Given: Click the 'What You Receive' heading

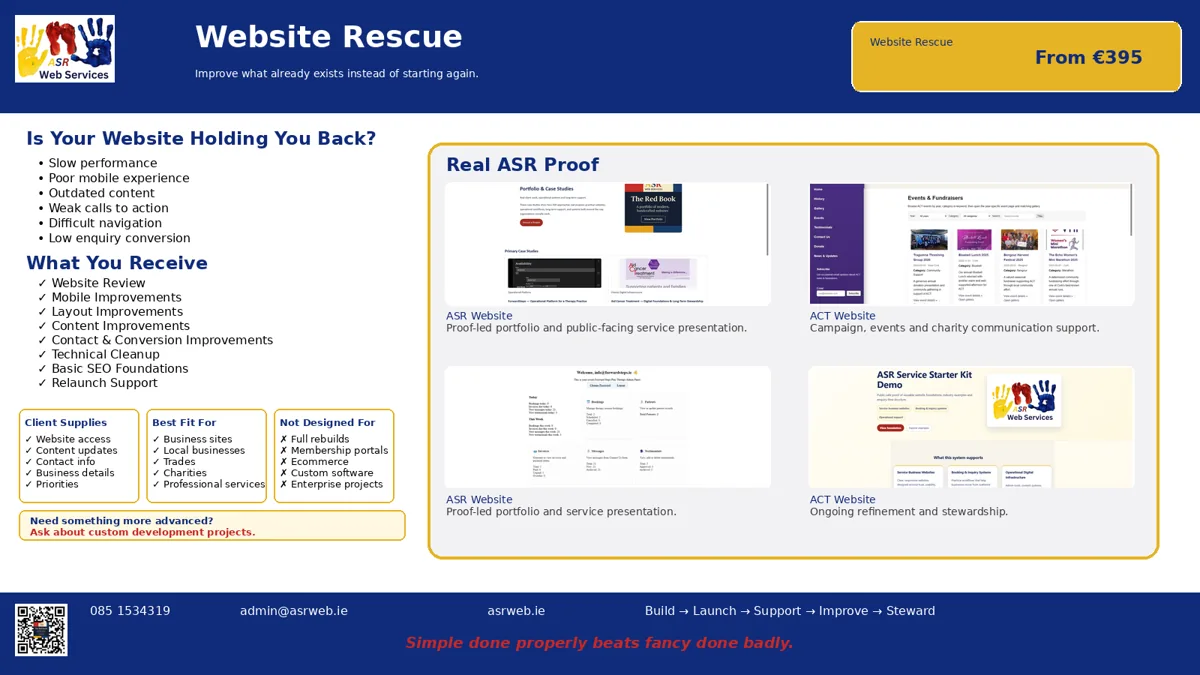Looking at the screenshot, I should [x=117, y=264].
